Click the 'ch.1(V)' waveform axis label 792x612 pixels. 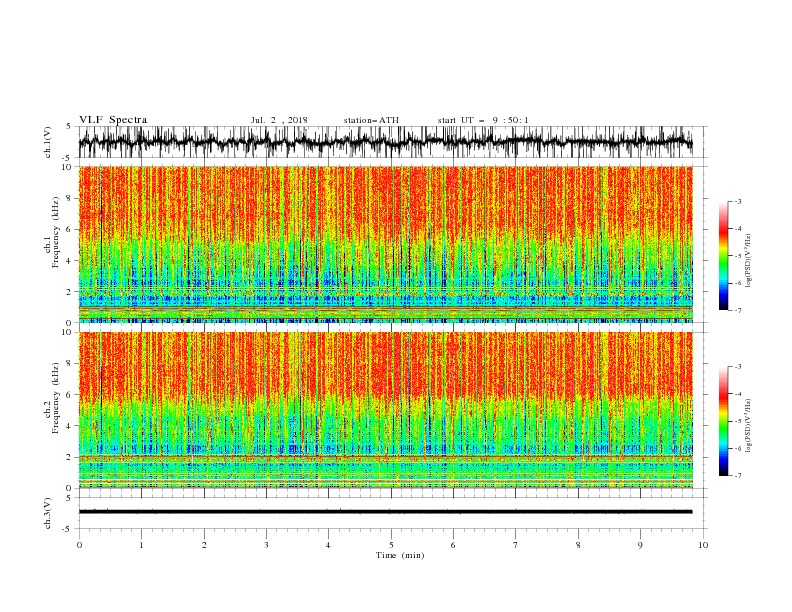[48, 142]
